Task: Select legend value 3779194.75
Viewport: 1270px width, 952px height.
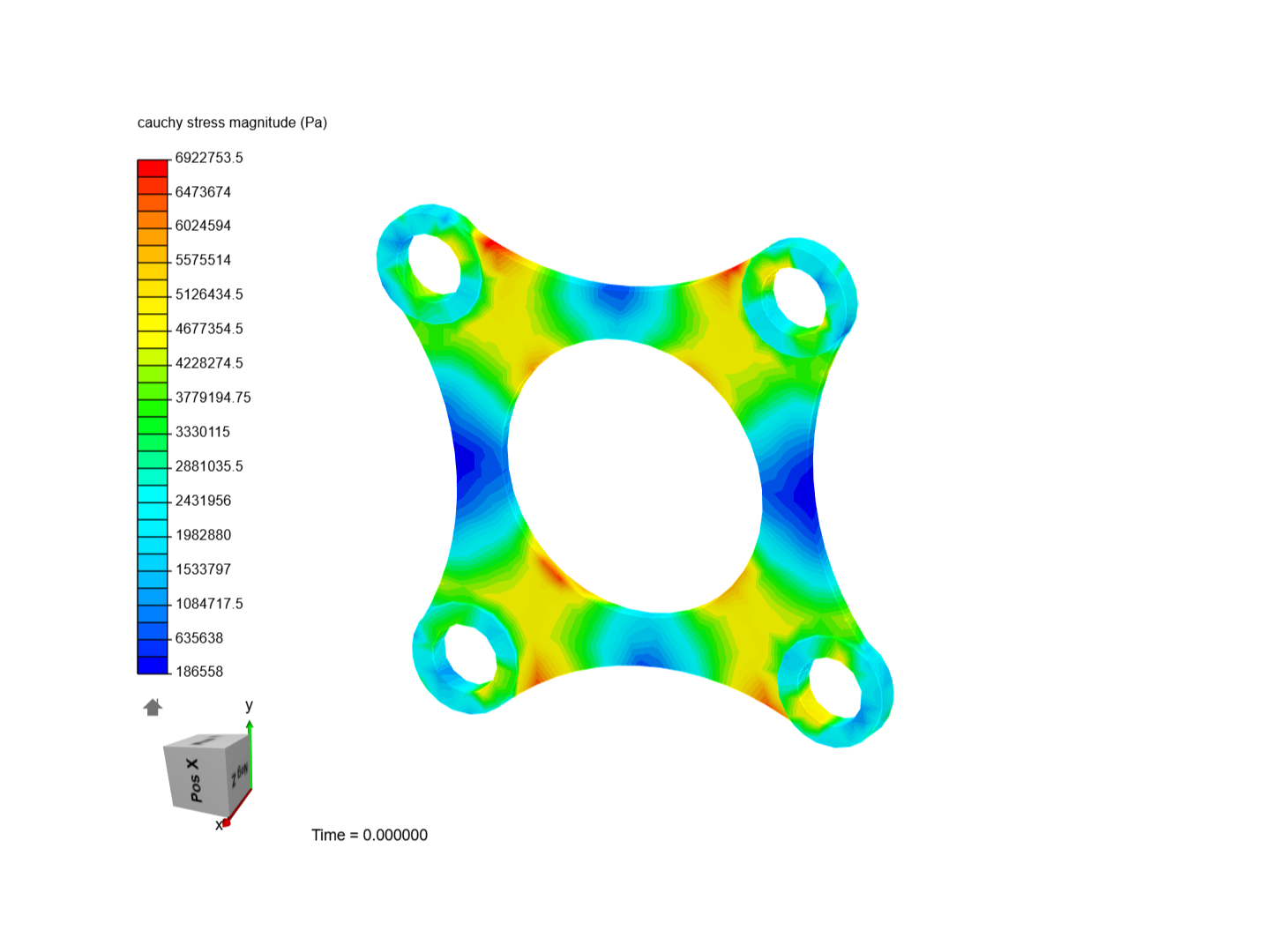Action: [213, 398]
